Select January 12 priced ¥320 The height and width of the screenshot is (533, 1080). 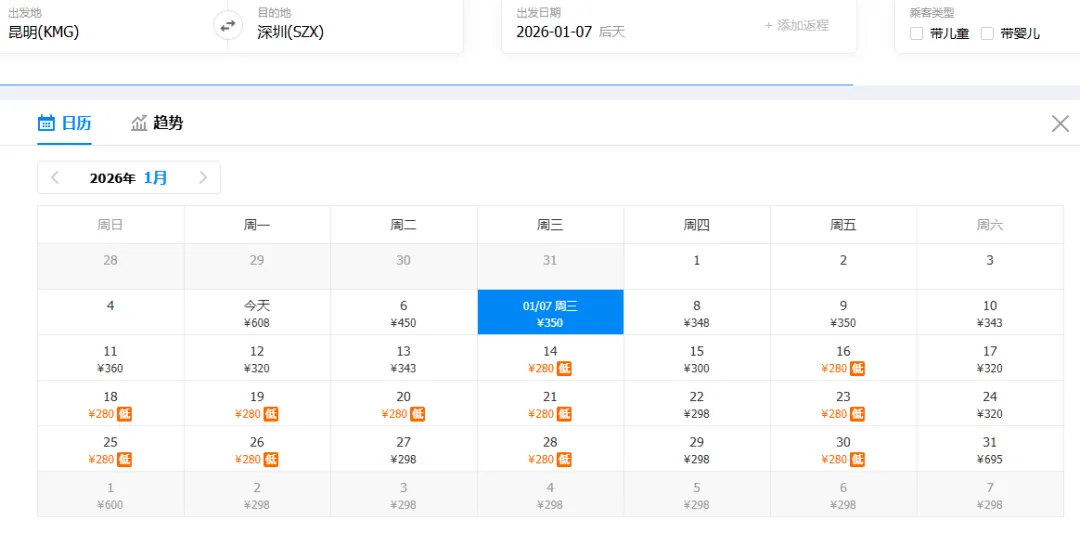click(x=257, y=358)
